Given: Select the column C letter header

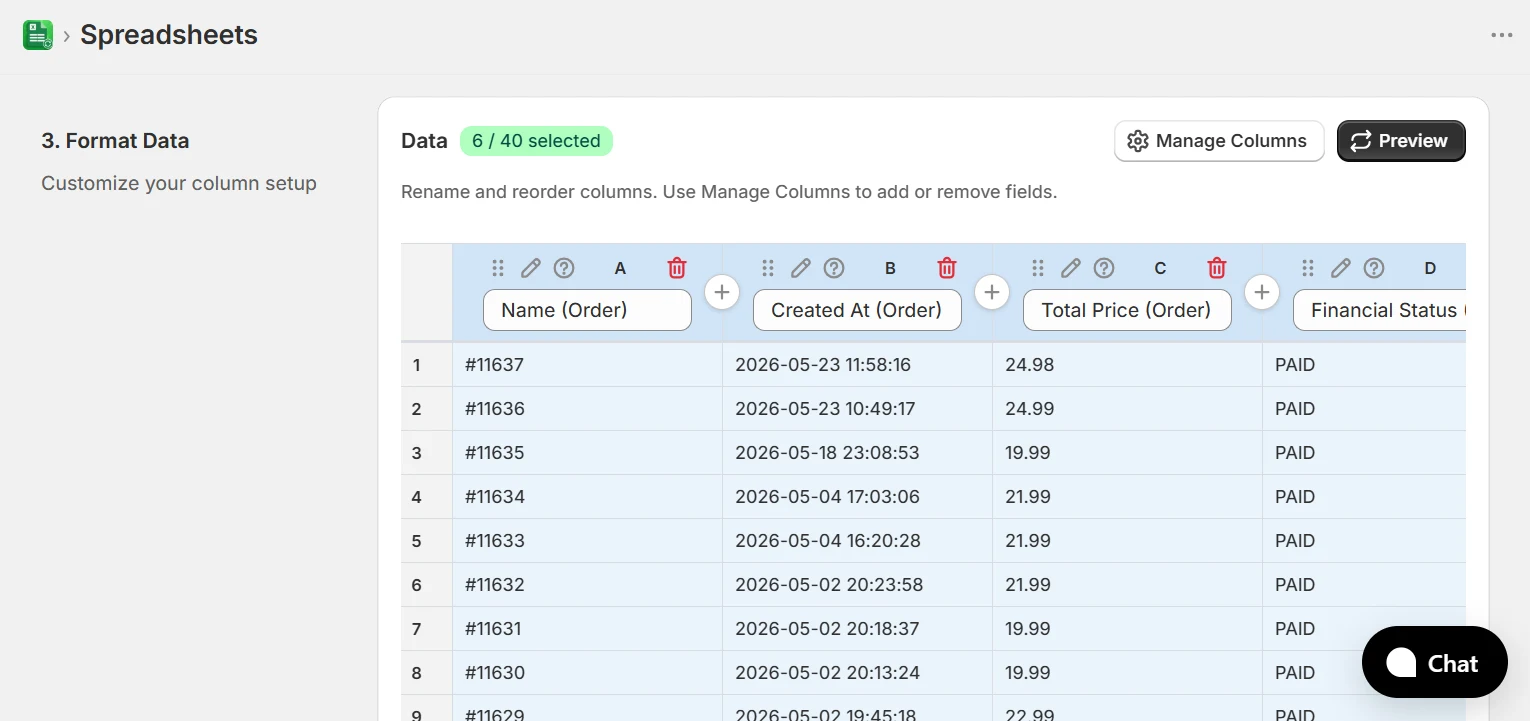Looking at the screenshot, I should point(1160,268).
